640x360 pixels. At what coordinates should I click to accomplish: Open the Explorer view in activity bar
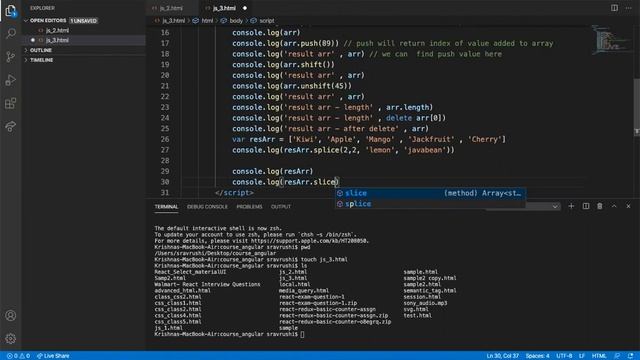11,11
